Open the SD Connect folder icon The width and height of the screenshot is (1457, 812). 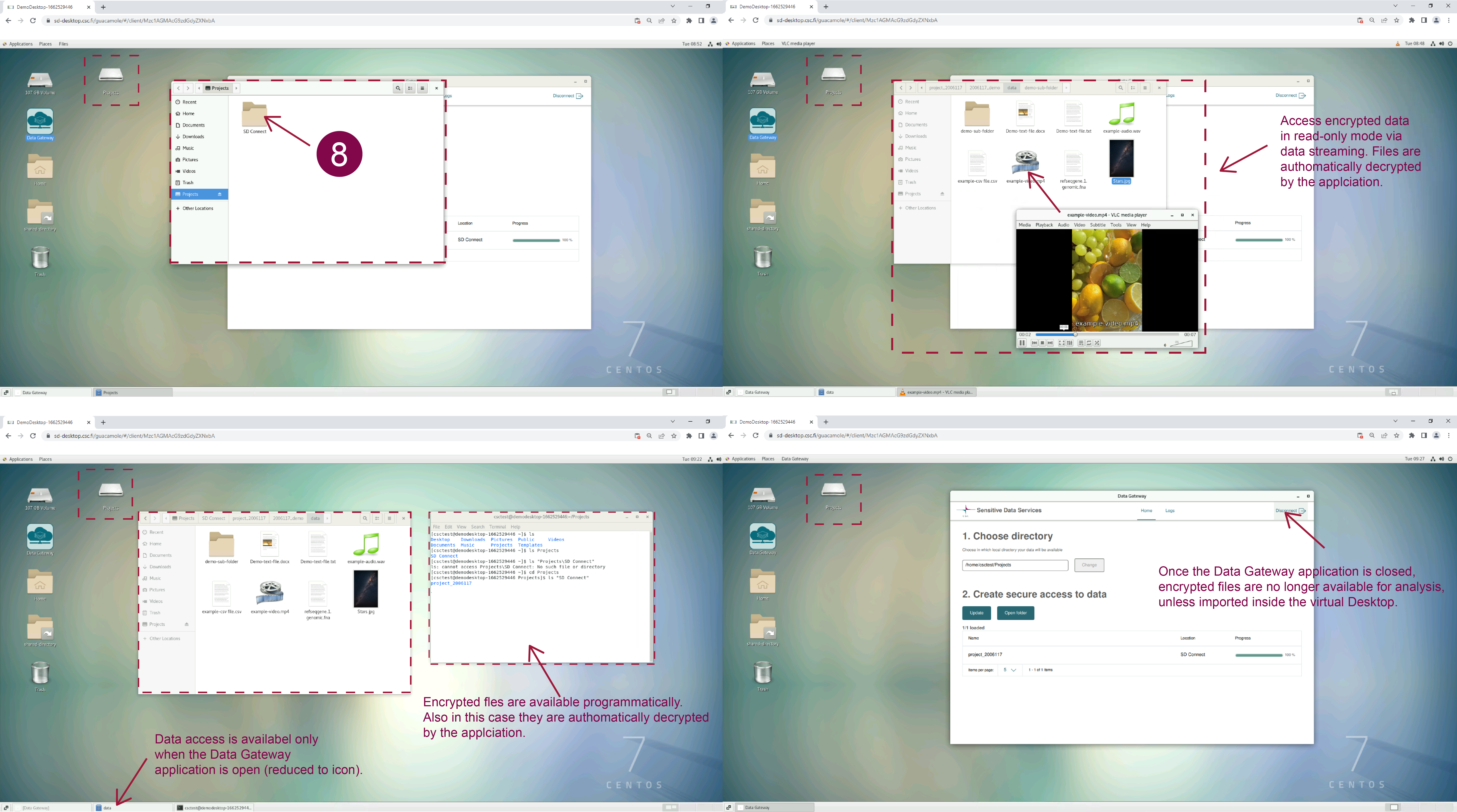[x=255, y=115]
